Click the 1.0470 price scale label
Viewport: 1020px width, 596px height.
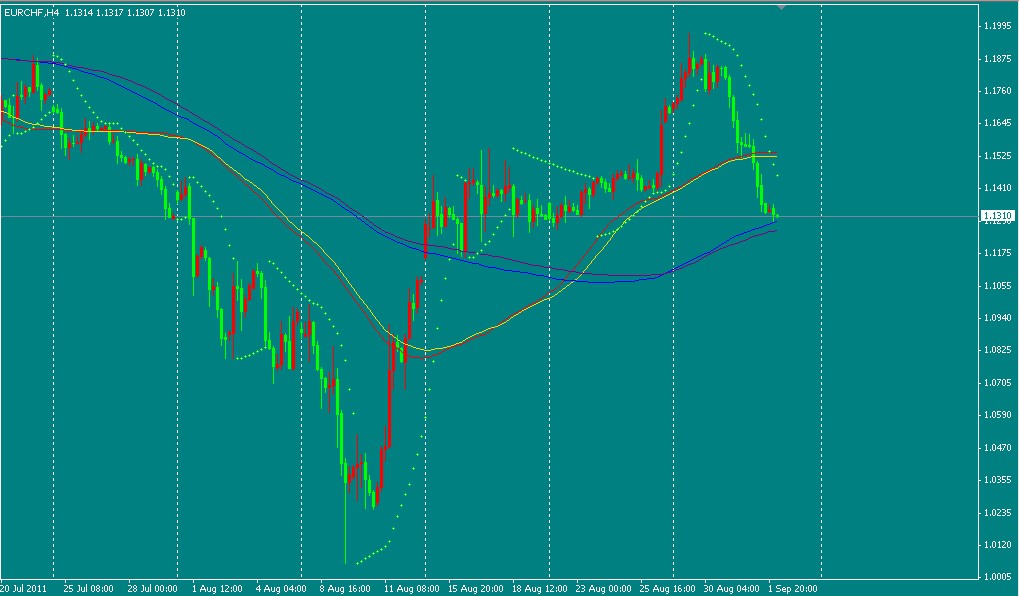coord(997,448)
